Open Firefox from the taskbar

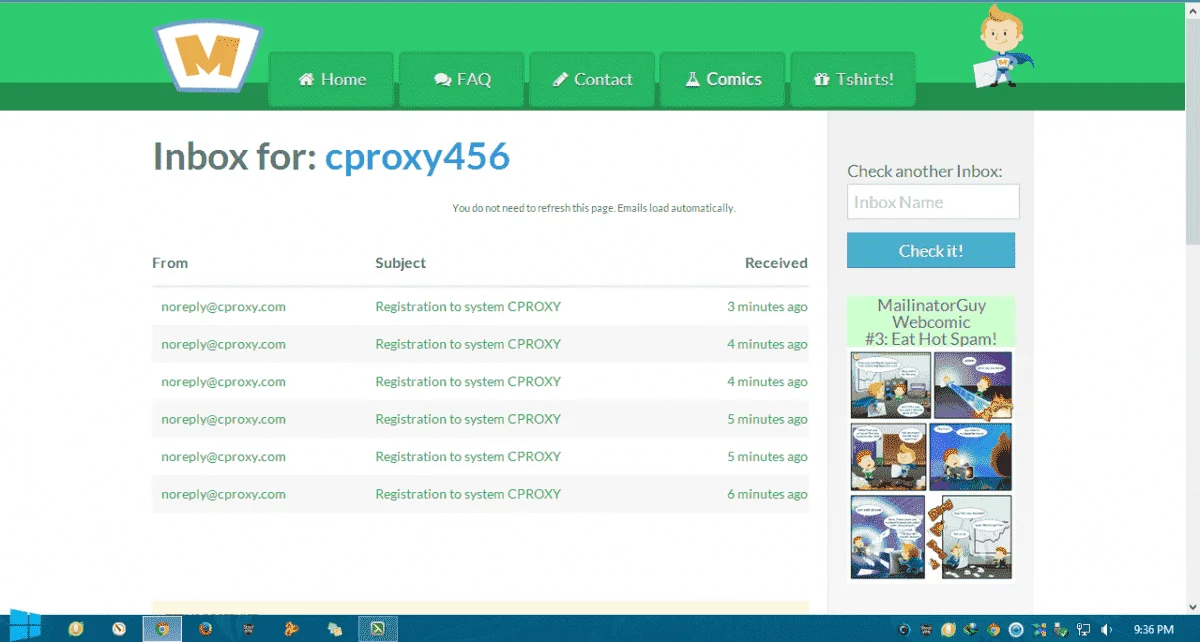205,629
